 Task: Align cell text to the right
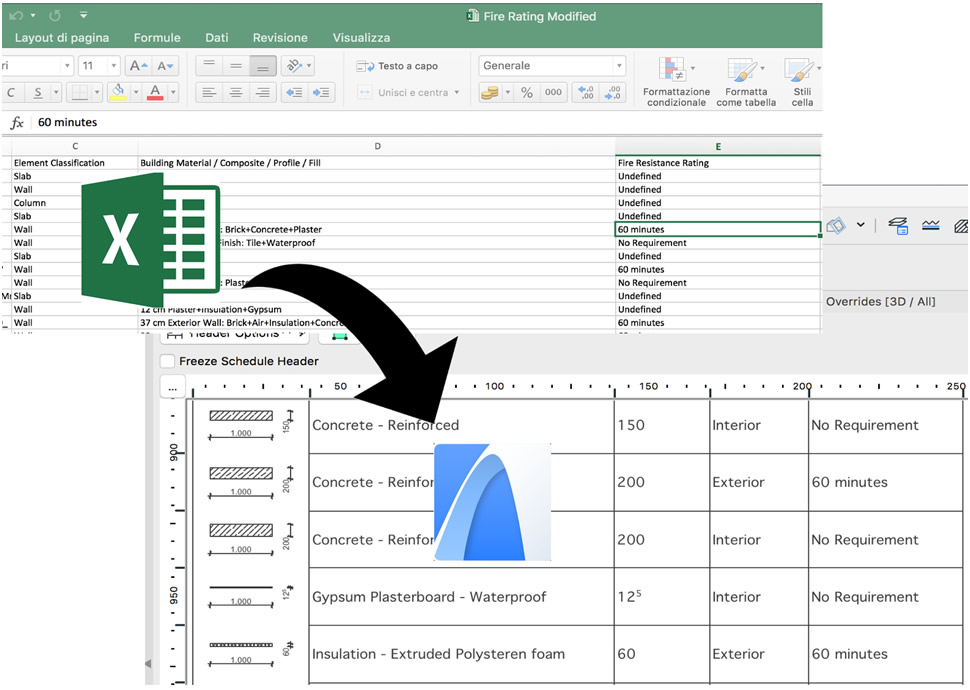click(262, 92)
